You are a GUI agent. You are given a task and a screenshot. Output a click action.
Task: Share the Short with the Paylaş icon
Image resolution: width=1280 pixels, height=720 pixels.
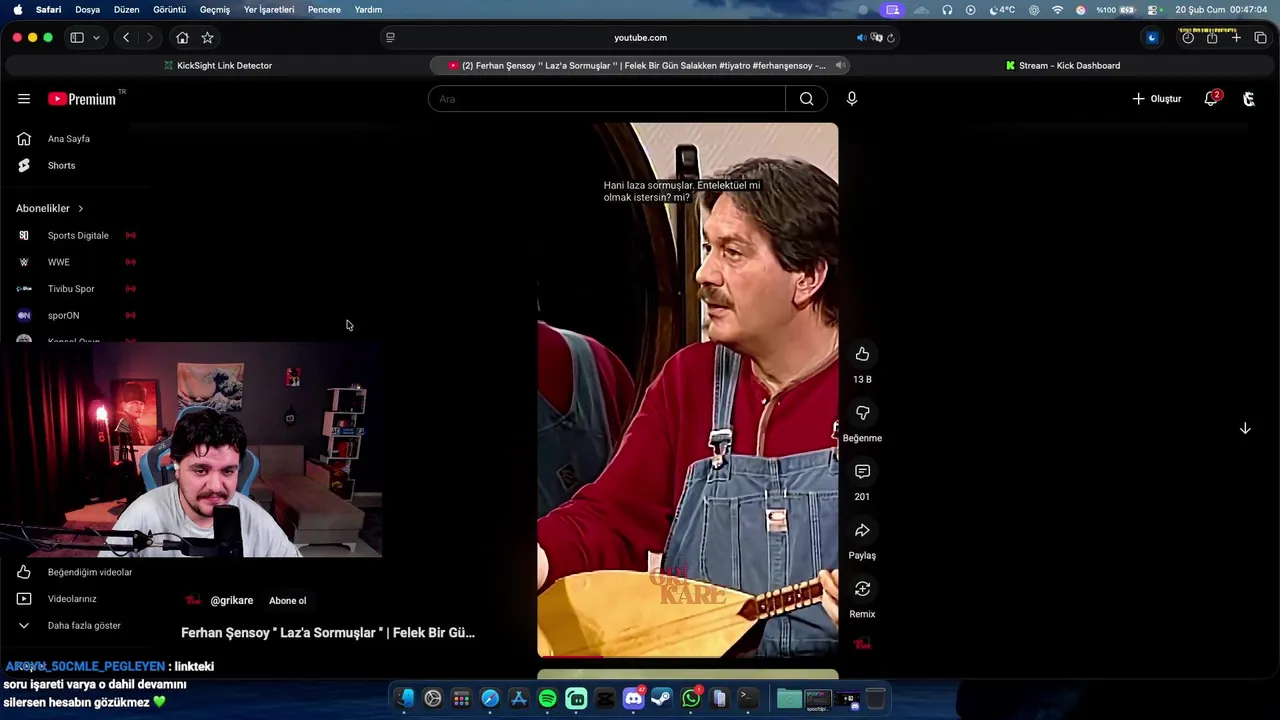pyautogui.click(x=862, y=530)
